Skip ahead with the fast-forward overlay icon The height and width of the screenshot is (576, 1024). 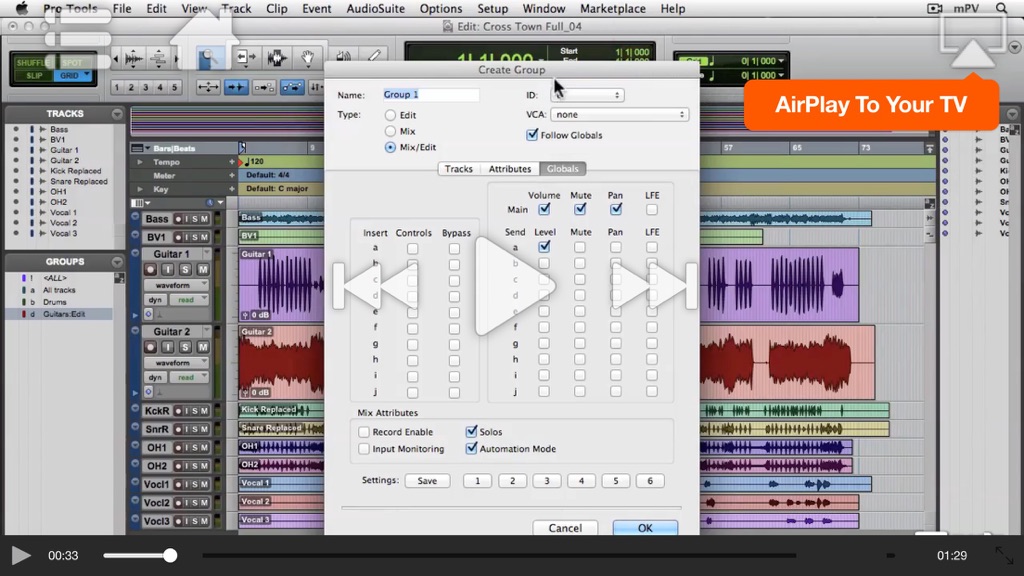653,285
